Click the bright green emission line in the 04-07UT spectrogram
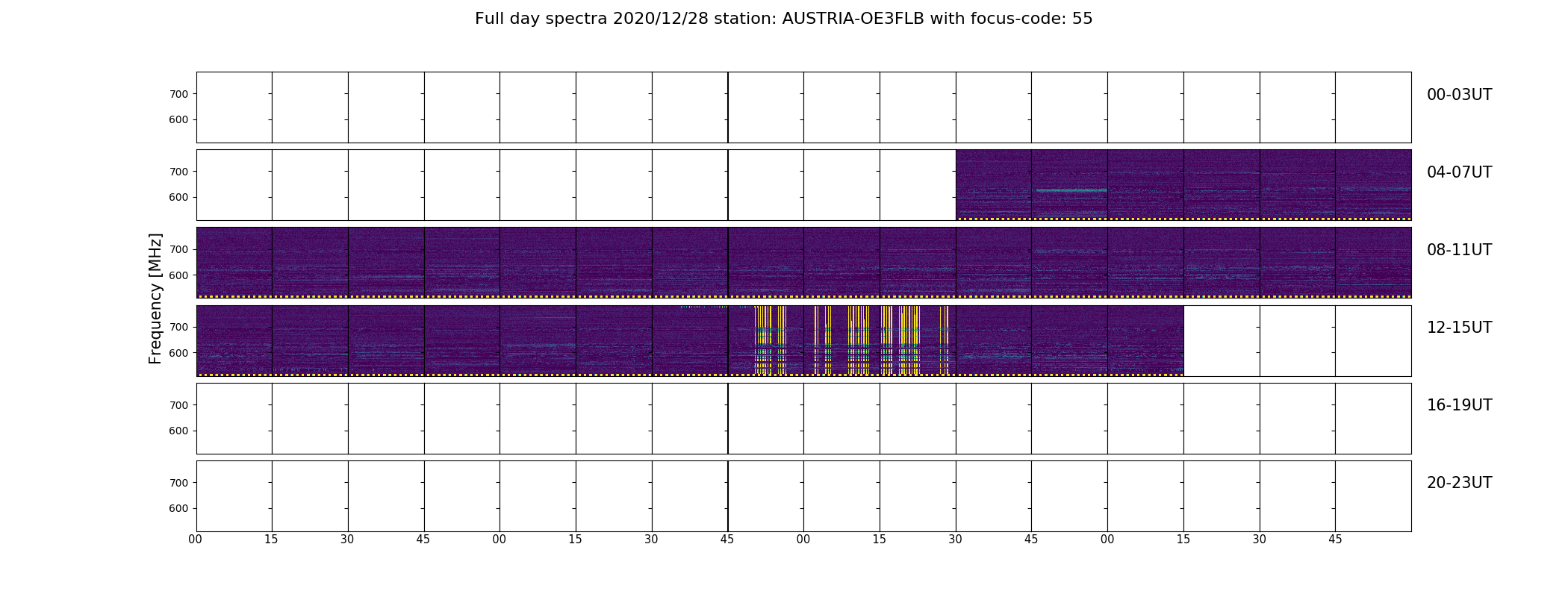The height and width of the screenshot is (597, 1568). tap(1071, 190)
